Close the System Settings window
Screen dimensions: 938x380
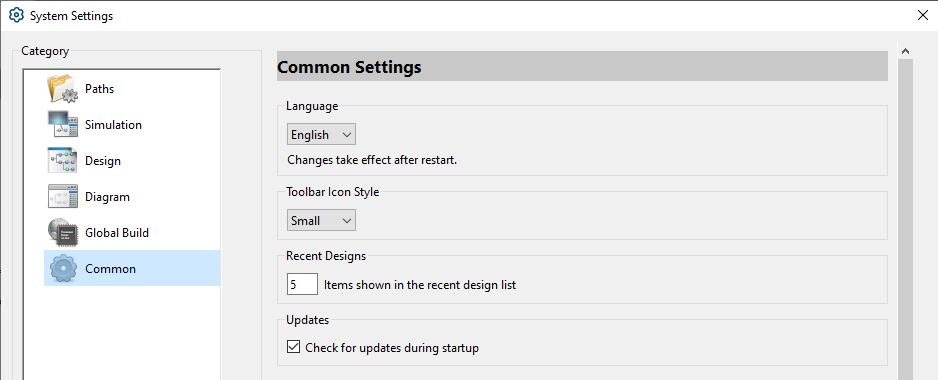tap(922, 16)
